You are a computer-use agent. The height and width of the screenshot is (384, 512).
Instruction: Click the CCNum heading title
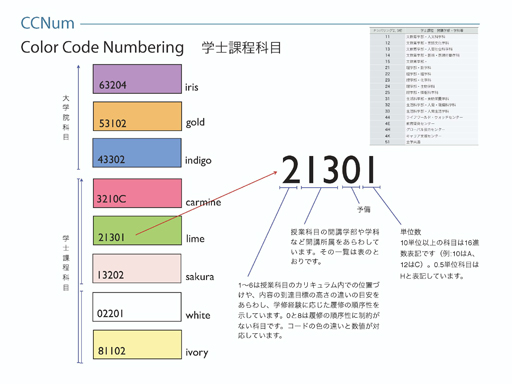click(x=48, y=23)
